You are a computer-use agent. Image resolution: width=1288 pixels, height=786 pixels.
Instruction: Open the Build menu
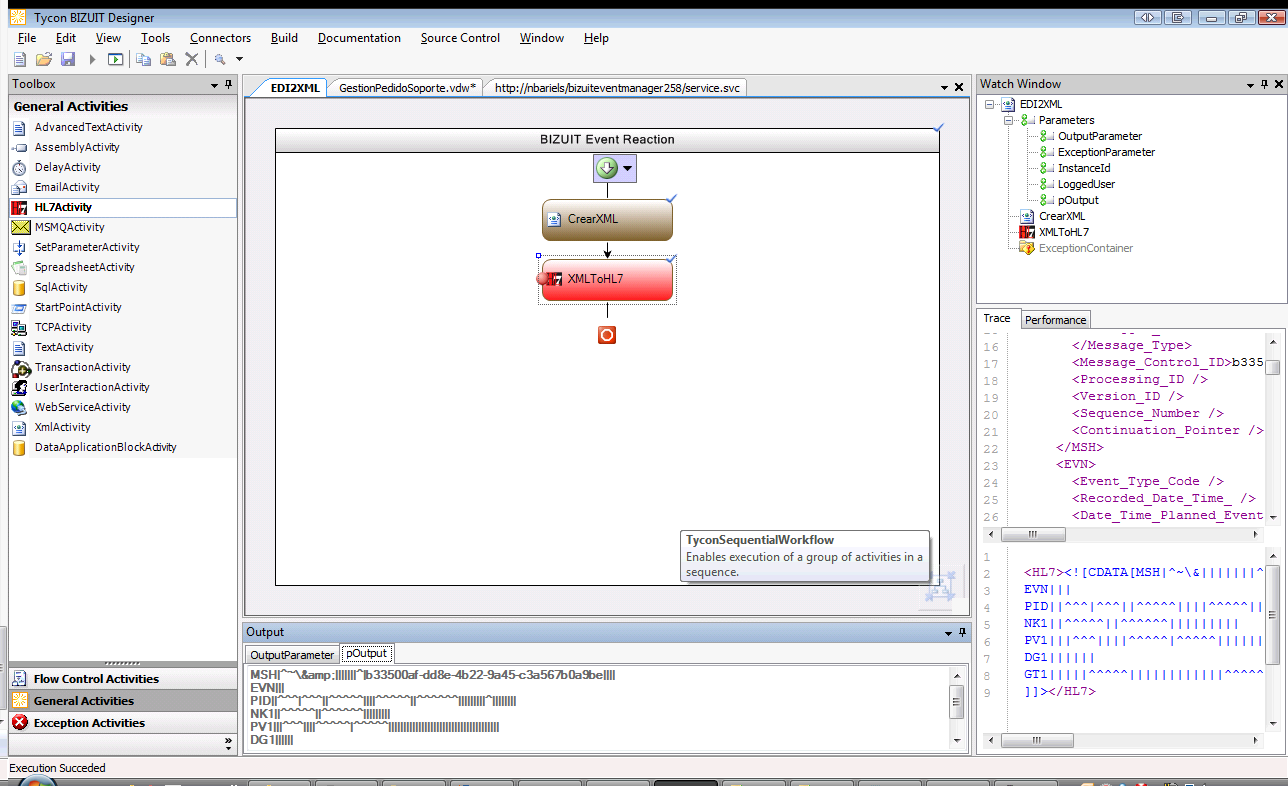(284, 38)
